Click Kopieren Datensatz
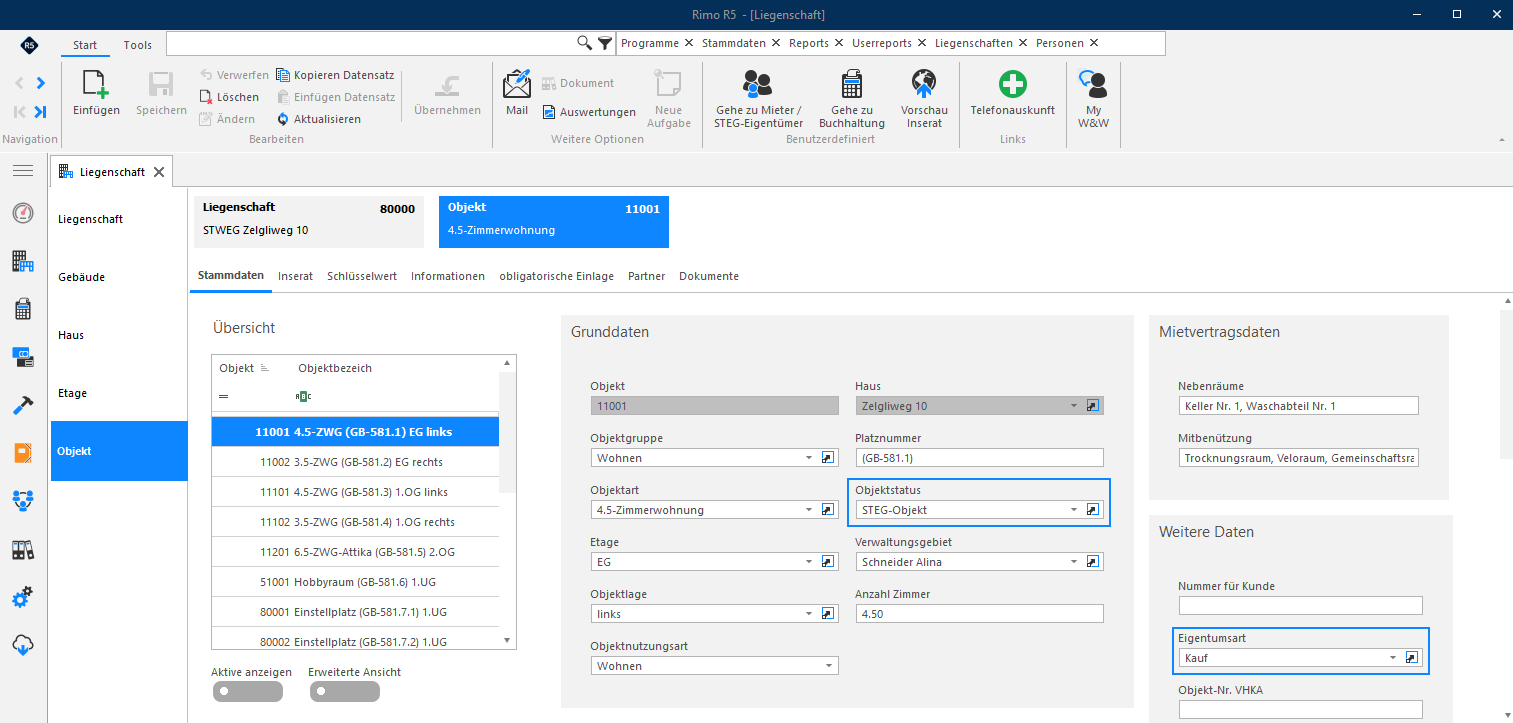1513x723 pixels. 335,75
